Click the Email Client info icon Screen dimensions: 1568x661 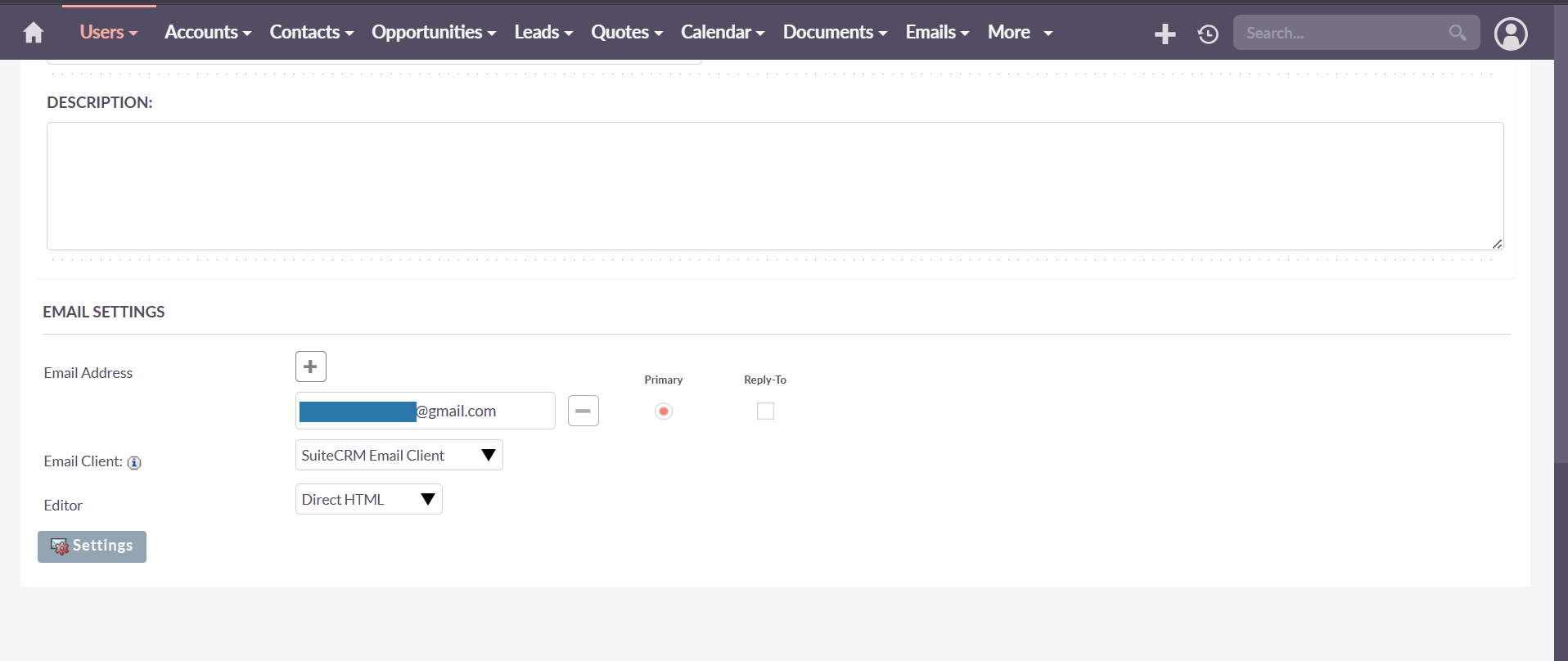coord(134,462)
